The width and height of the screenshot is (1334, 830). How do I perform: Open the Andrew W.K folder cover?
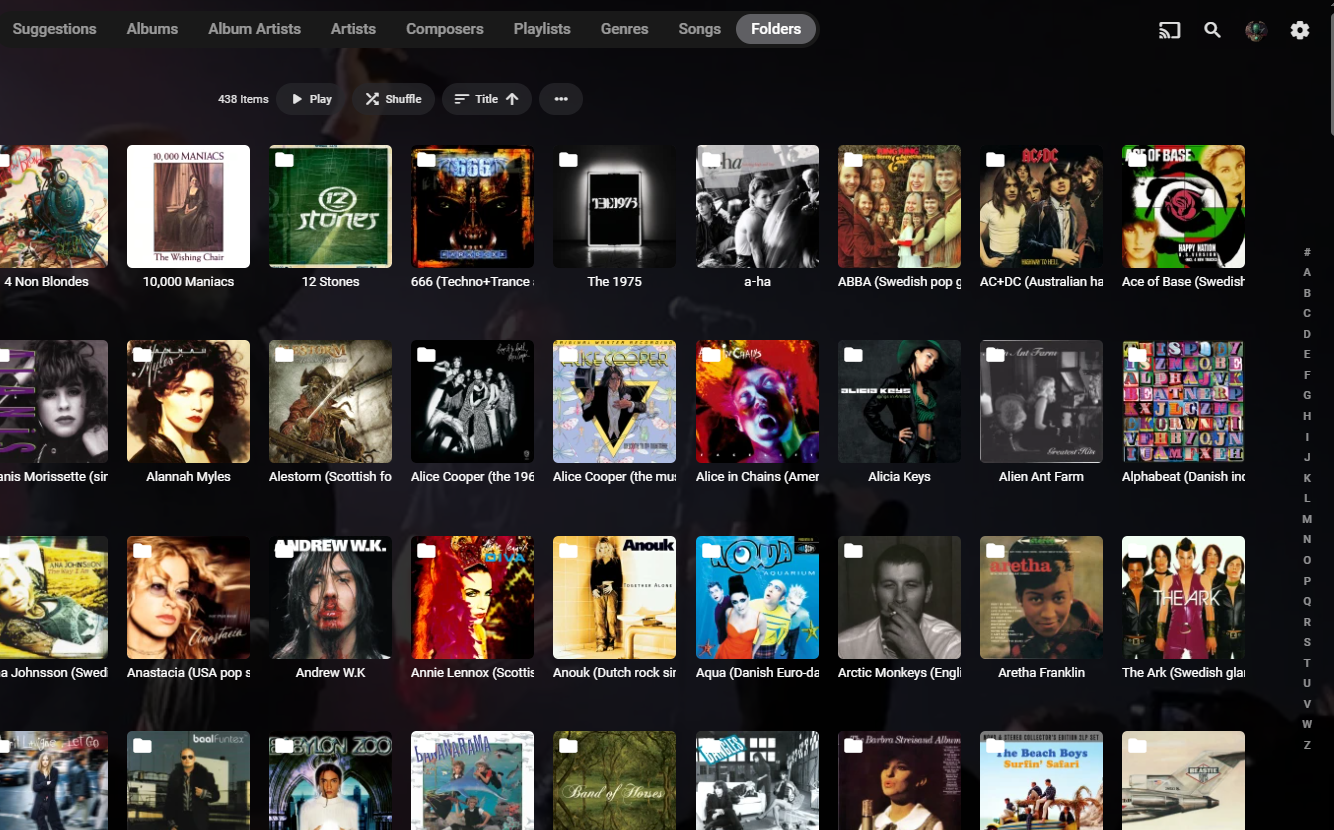[330, 597]
